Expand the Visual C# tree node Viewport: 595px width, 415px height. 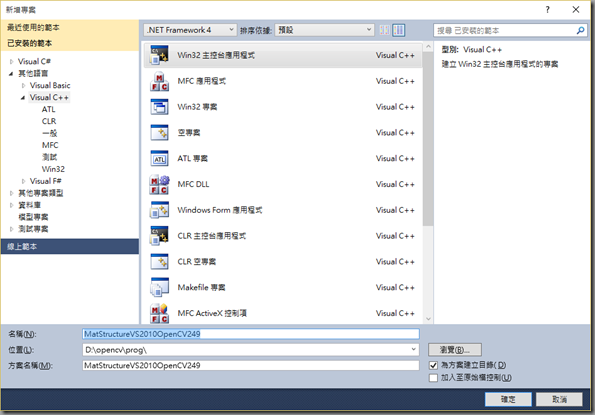11,61
